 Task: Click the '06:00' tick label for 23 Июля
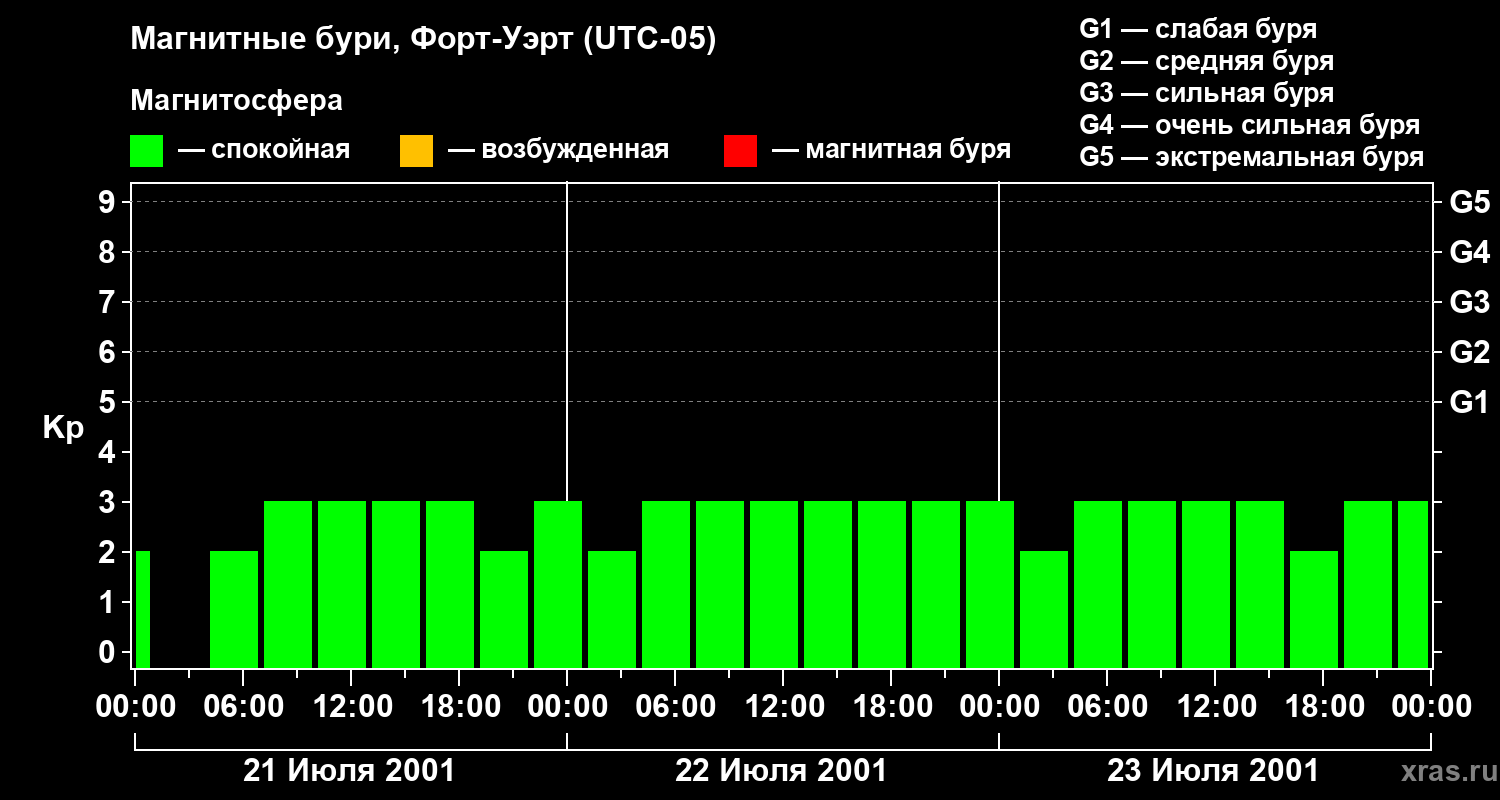point(1107,706)
